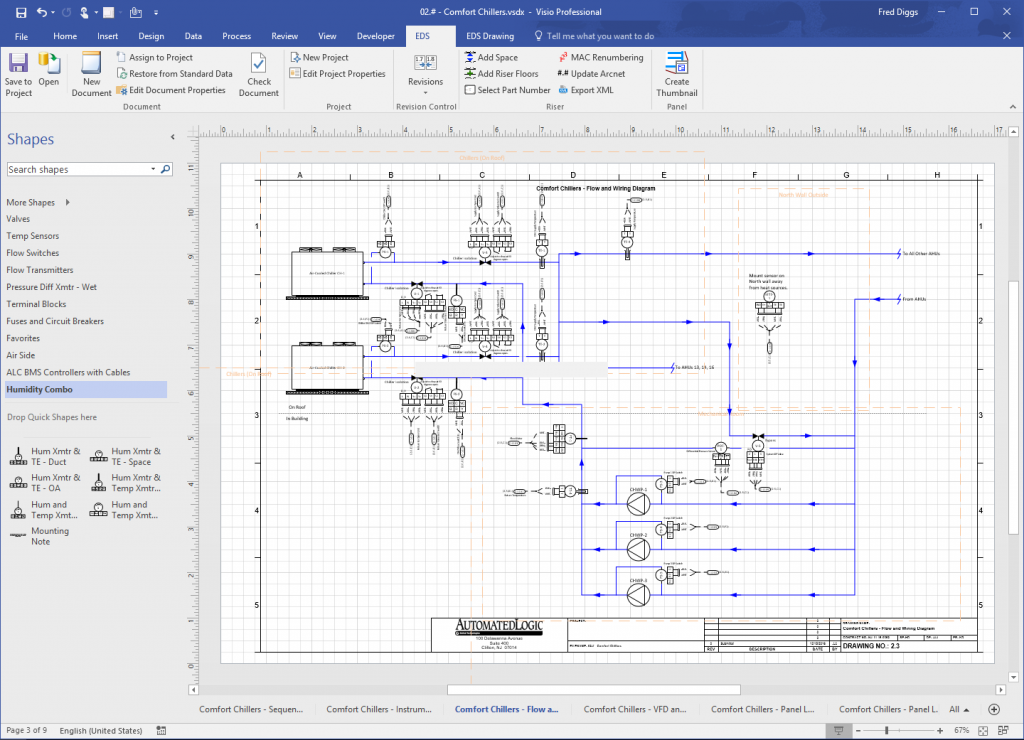Select Hum Xmtr & TE - Space shape
This screenshot has width=1024, height=740.
pos(126,456)
